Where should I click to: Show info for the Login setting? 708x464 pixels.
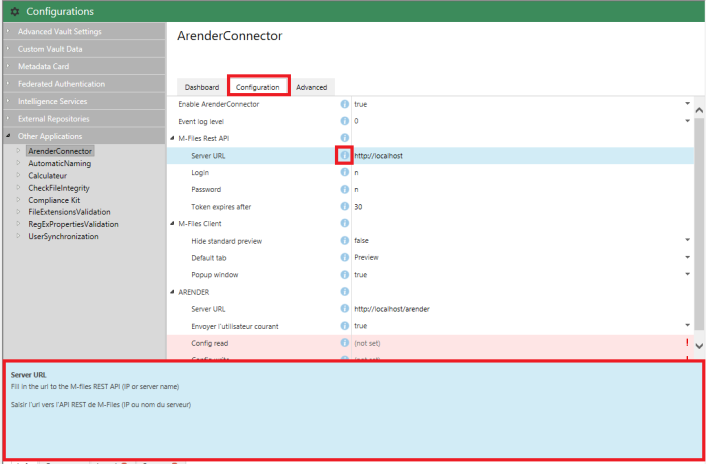tap(345, 172)
